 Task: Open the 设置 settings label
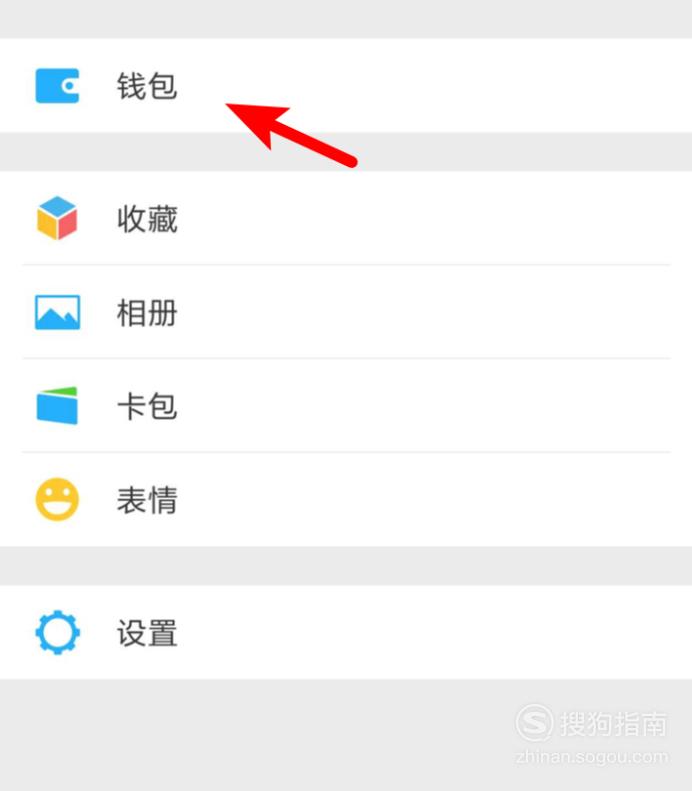pyautogui.click(x=147, y=633)
